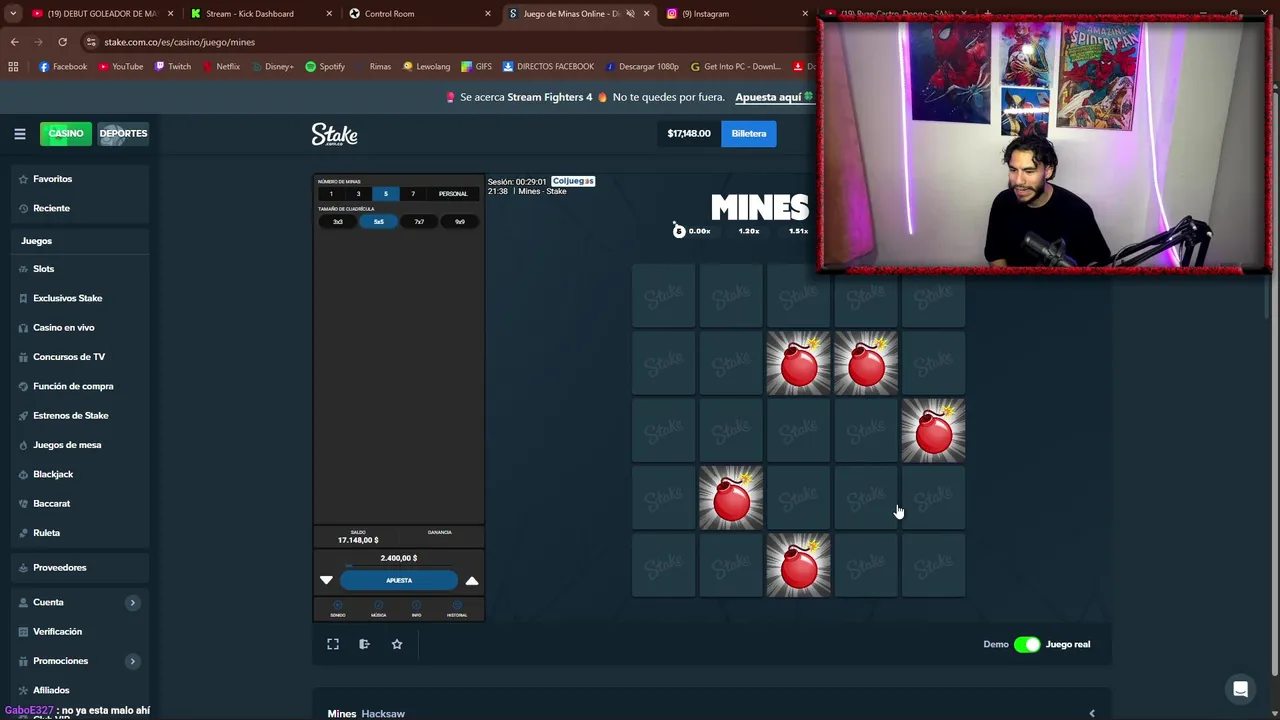This screenshot has width=1280, height=720.
Task: Open the live chat support bubble
Action: (x=1240, y=689)
